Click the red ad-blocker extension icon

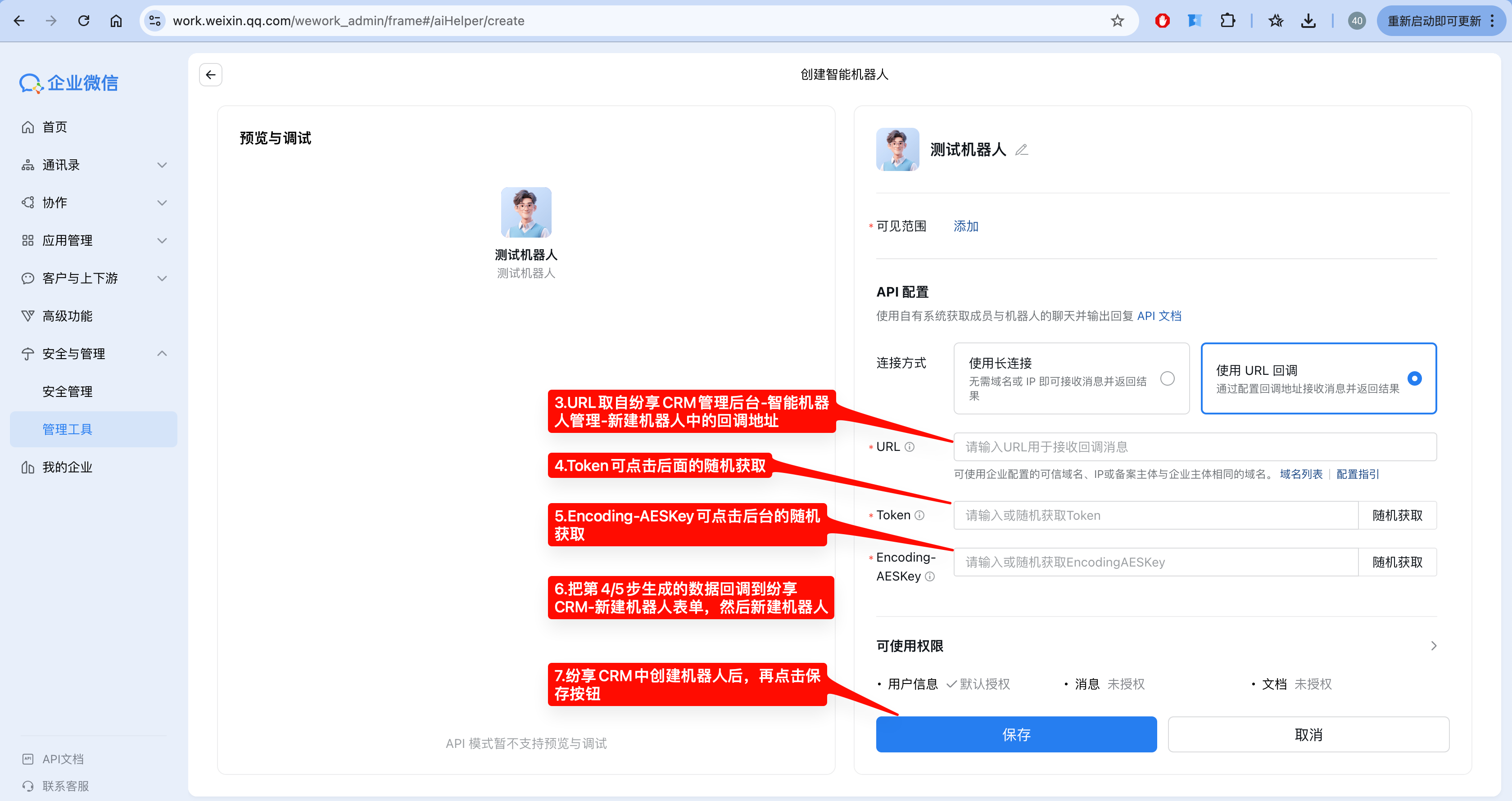[1162, 21]
